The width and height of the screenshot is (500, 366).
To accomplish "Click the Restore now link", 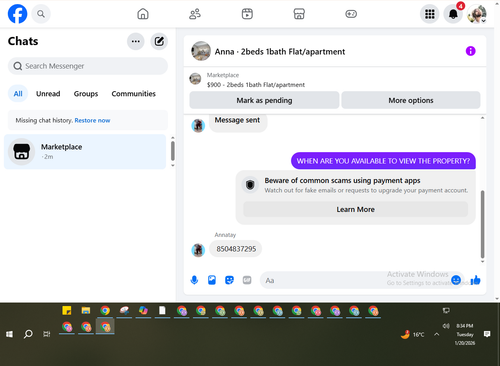I will point(92,120).
